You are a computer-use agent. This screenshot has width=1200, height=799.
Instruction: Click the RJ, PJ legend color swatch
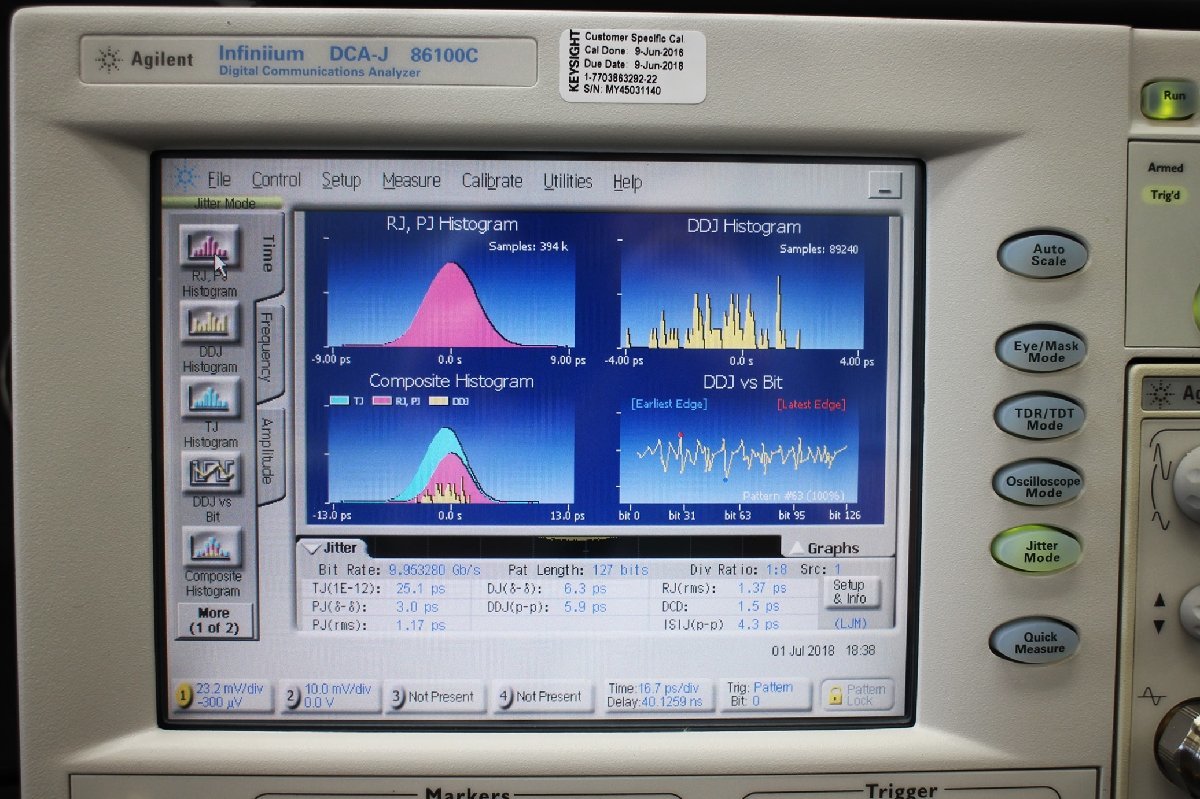[x=382, y=401]
